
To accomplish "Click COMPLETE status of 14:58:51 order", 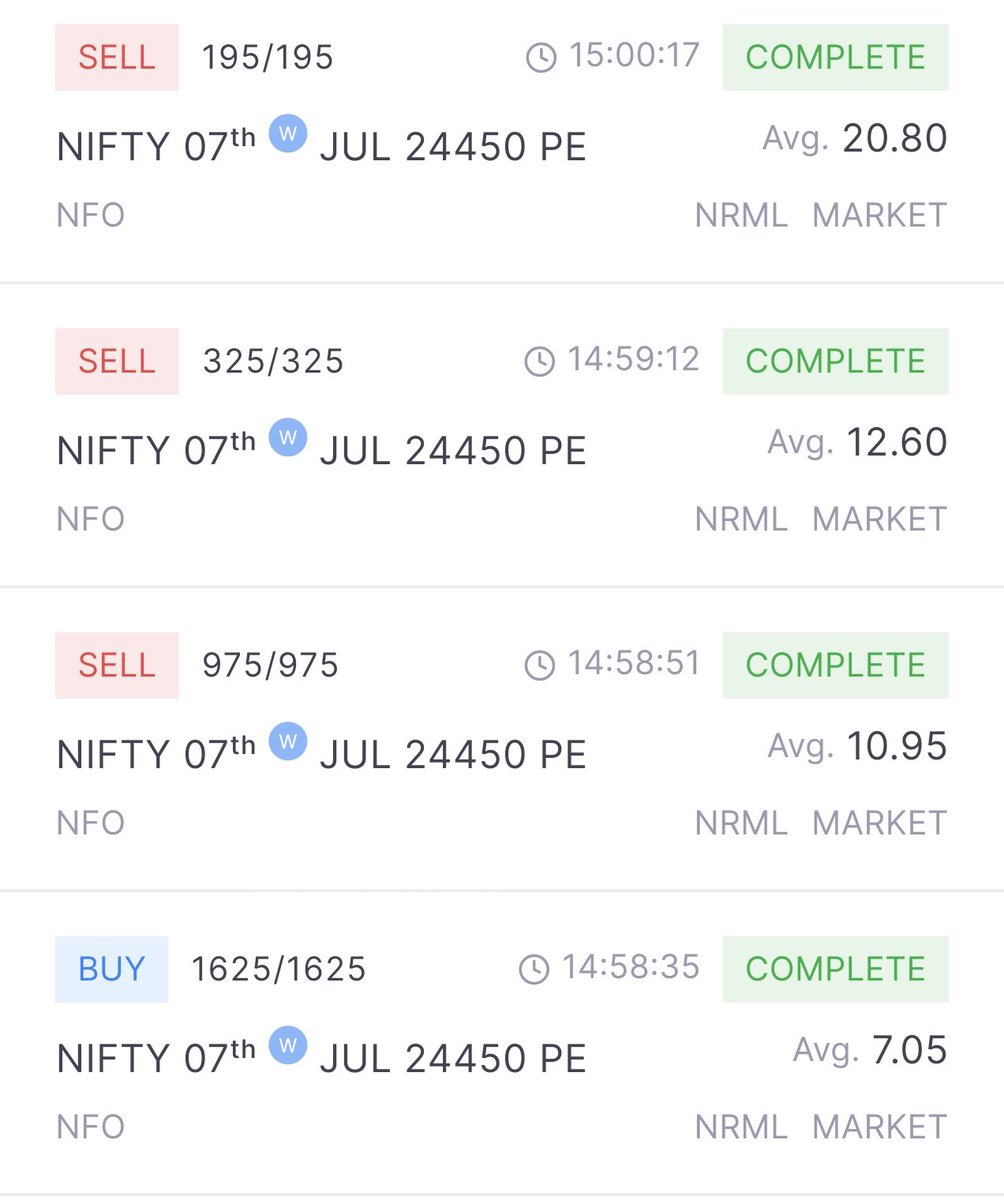I will (836, 666).
